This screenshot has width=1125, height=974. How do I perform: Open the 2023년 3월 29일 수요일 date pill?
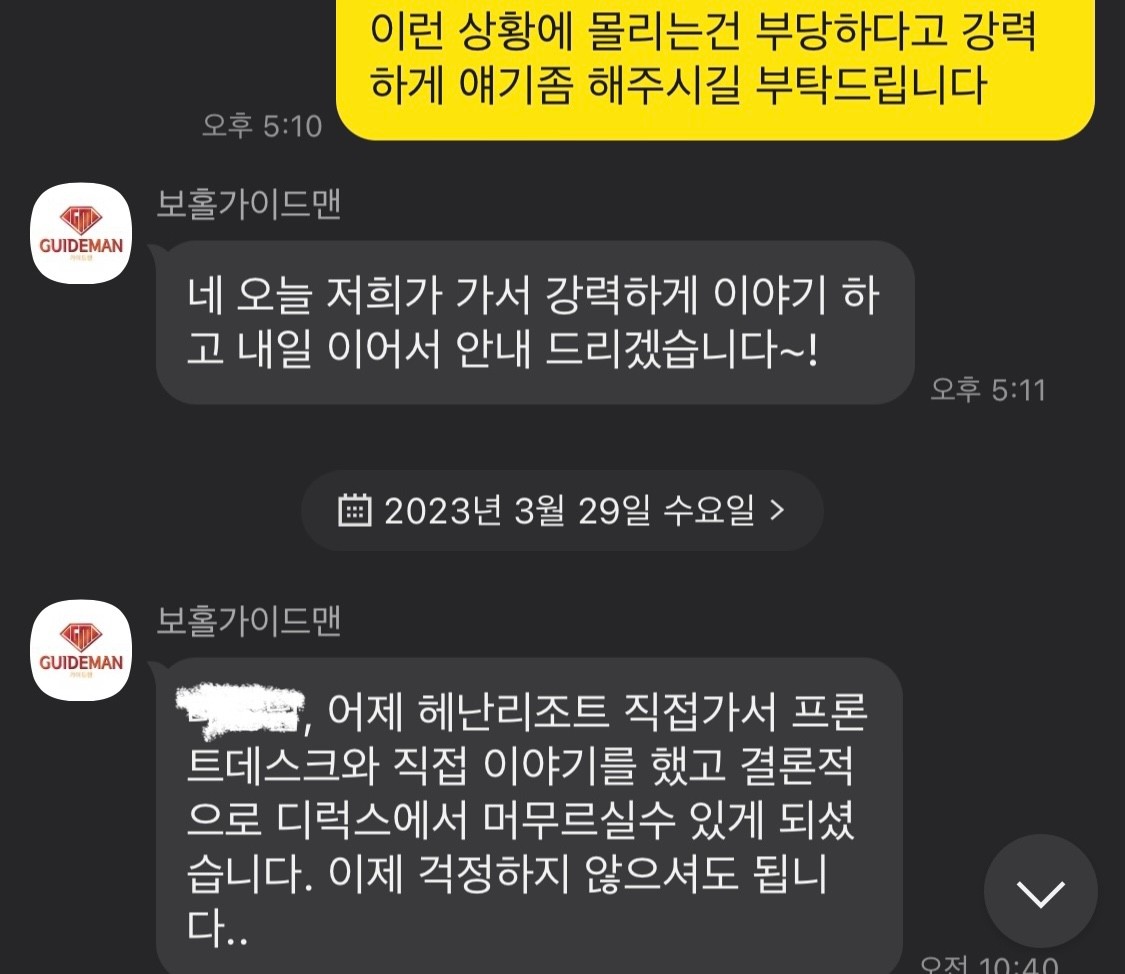[562, 510]
